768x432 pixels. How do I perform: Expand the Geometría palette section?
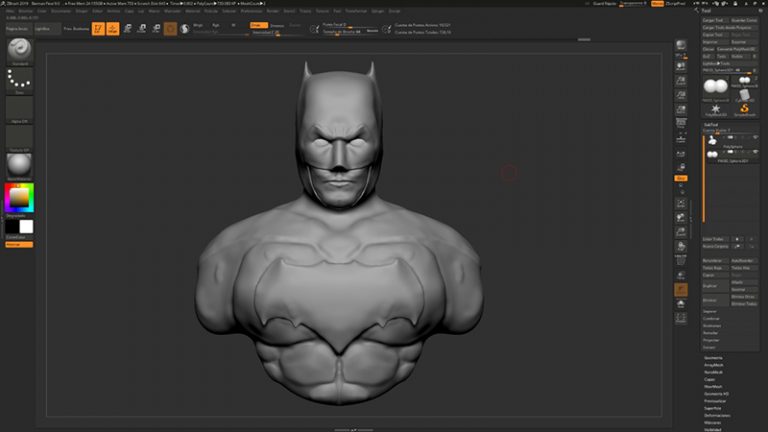[713, 358]
